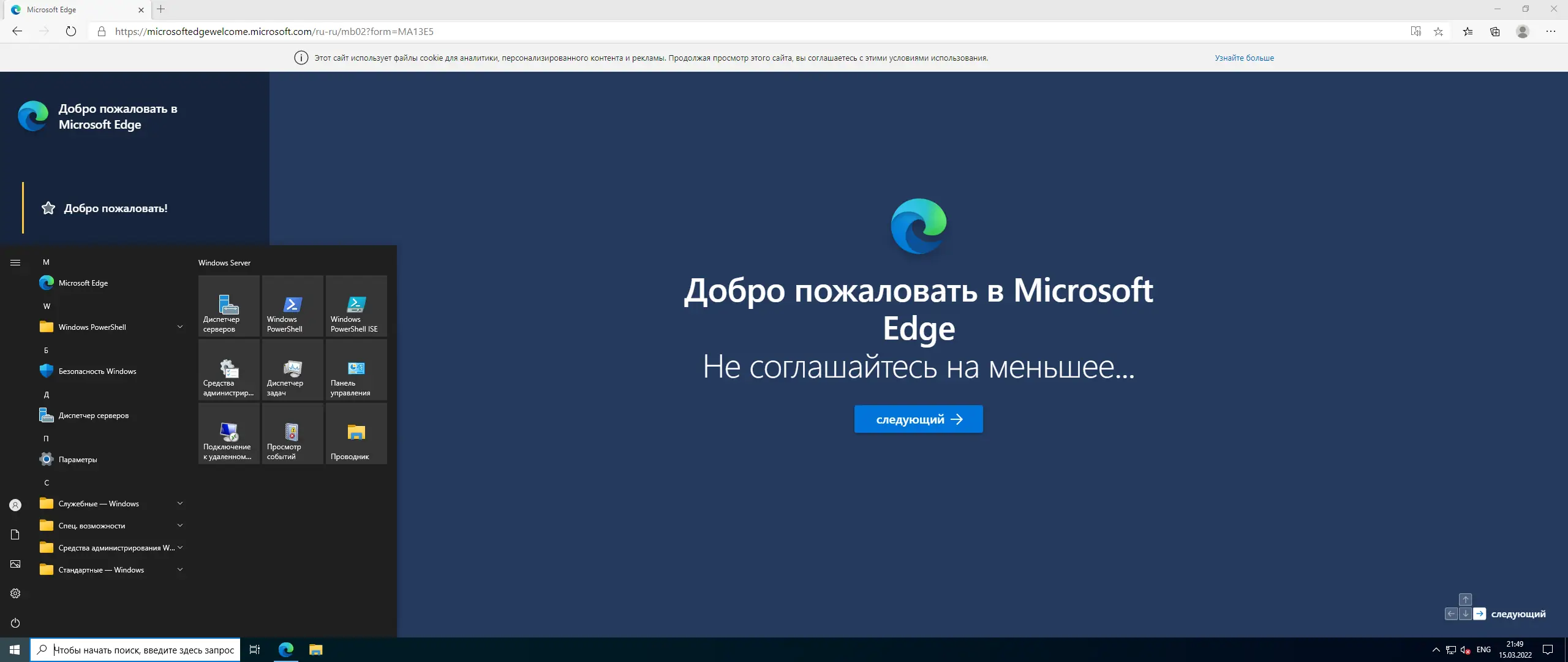
Task: Add this page to favorites via the star icon
Action: 1439,31
